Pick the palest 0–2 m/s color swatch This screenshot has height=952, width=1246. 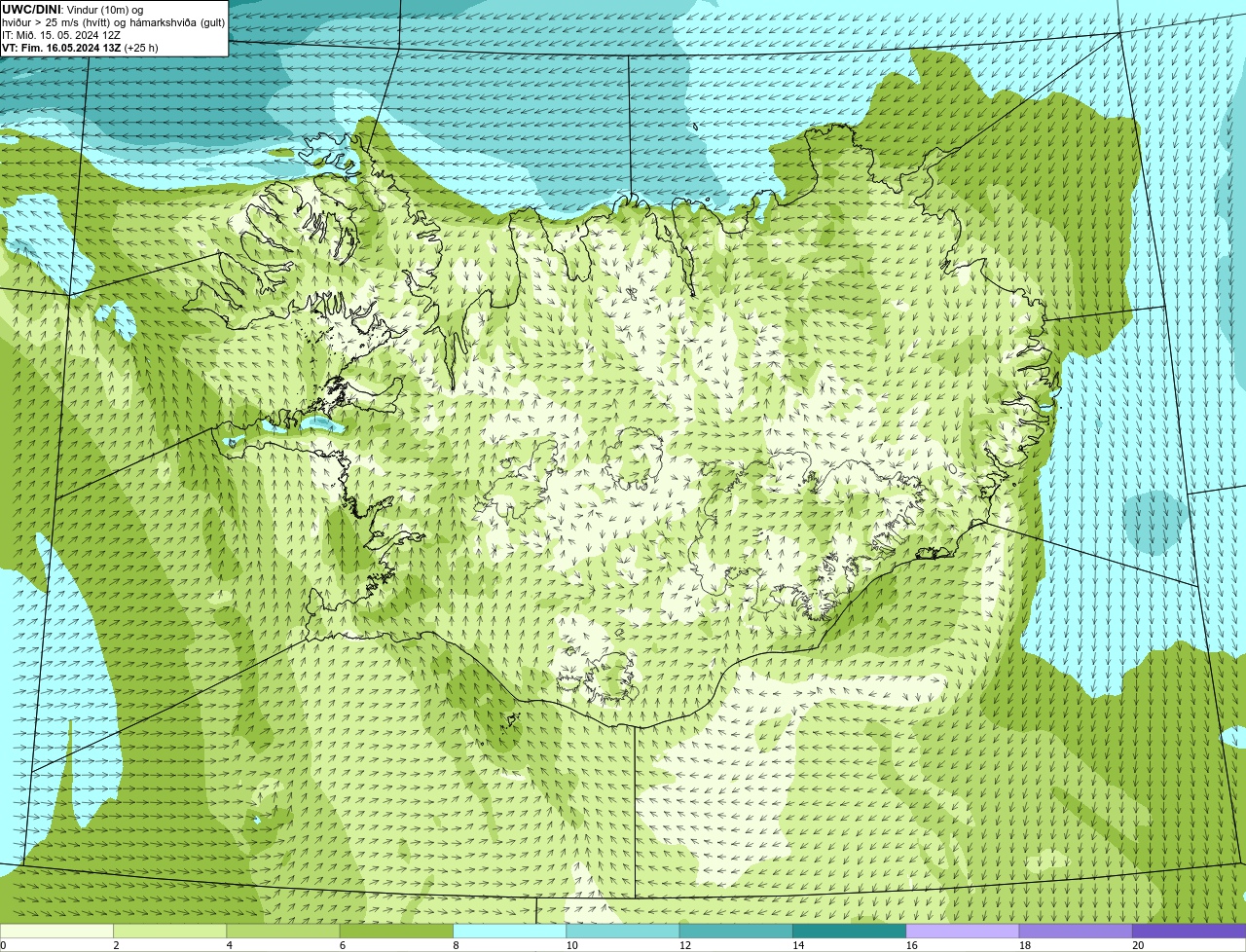[x=56, y=931]
